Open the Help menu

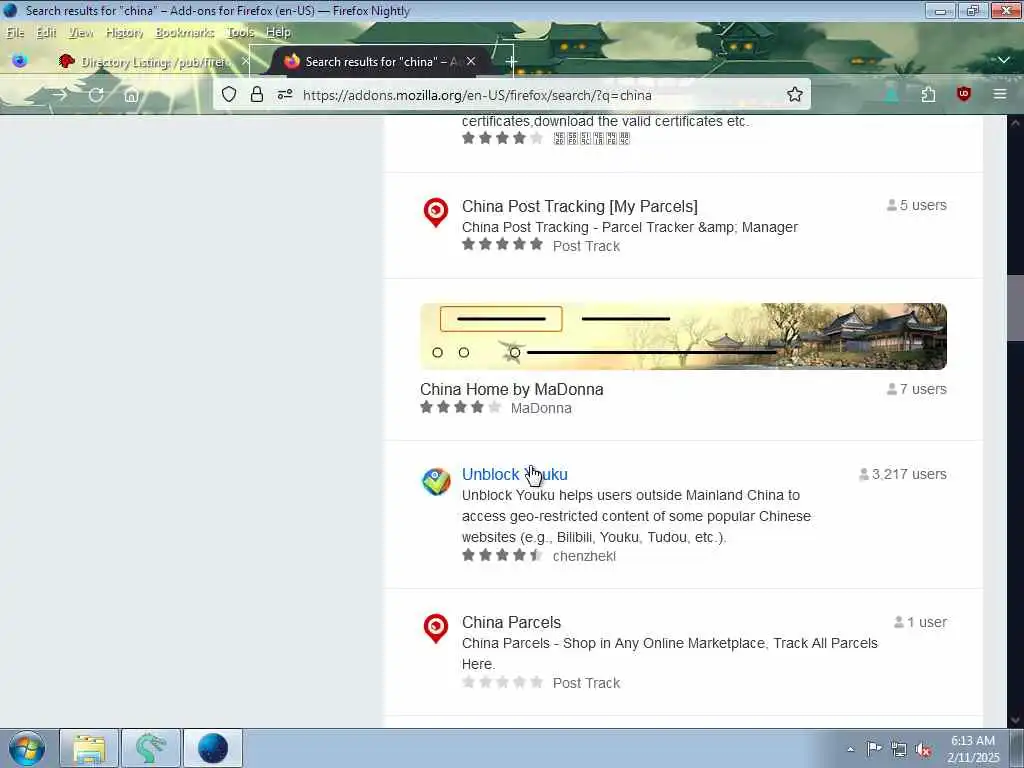coord(278,32)
